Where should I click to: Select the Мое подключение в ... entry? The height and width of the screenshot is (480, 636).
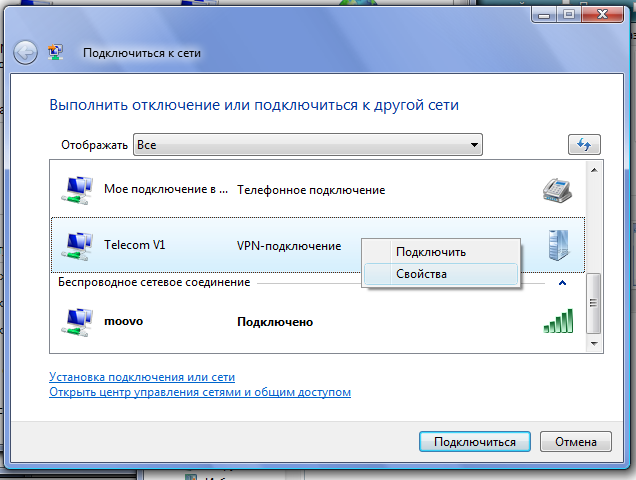318,189
